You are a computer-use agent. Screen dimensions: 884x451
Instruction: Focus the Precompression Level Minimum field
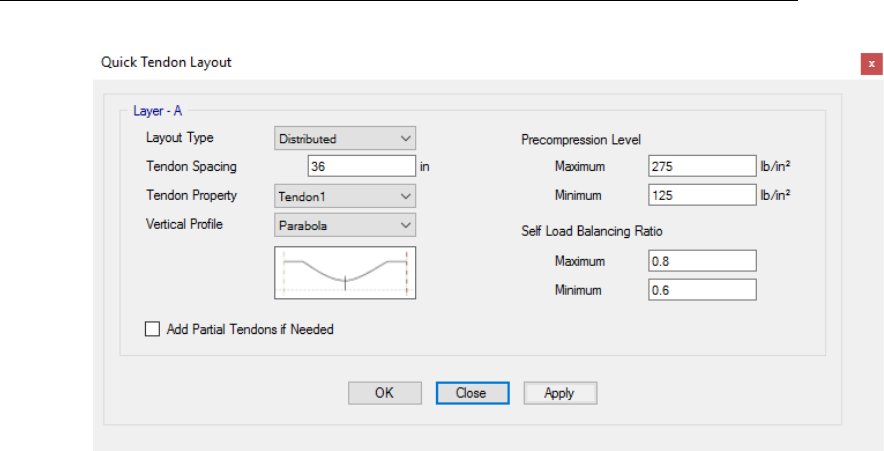tap(701, 194)
